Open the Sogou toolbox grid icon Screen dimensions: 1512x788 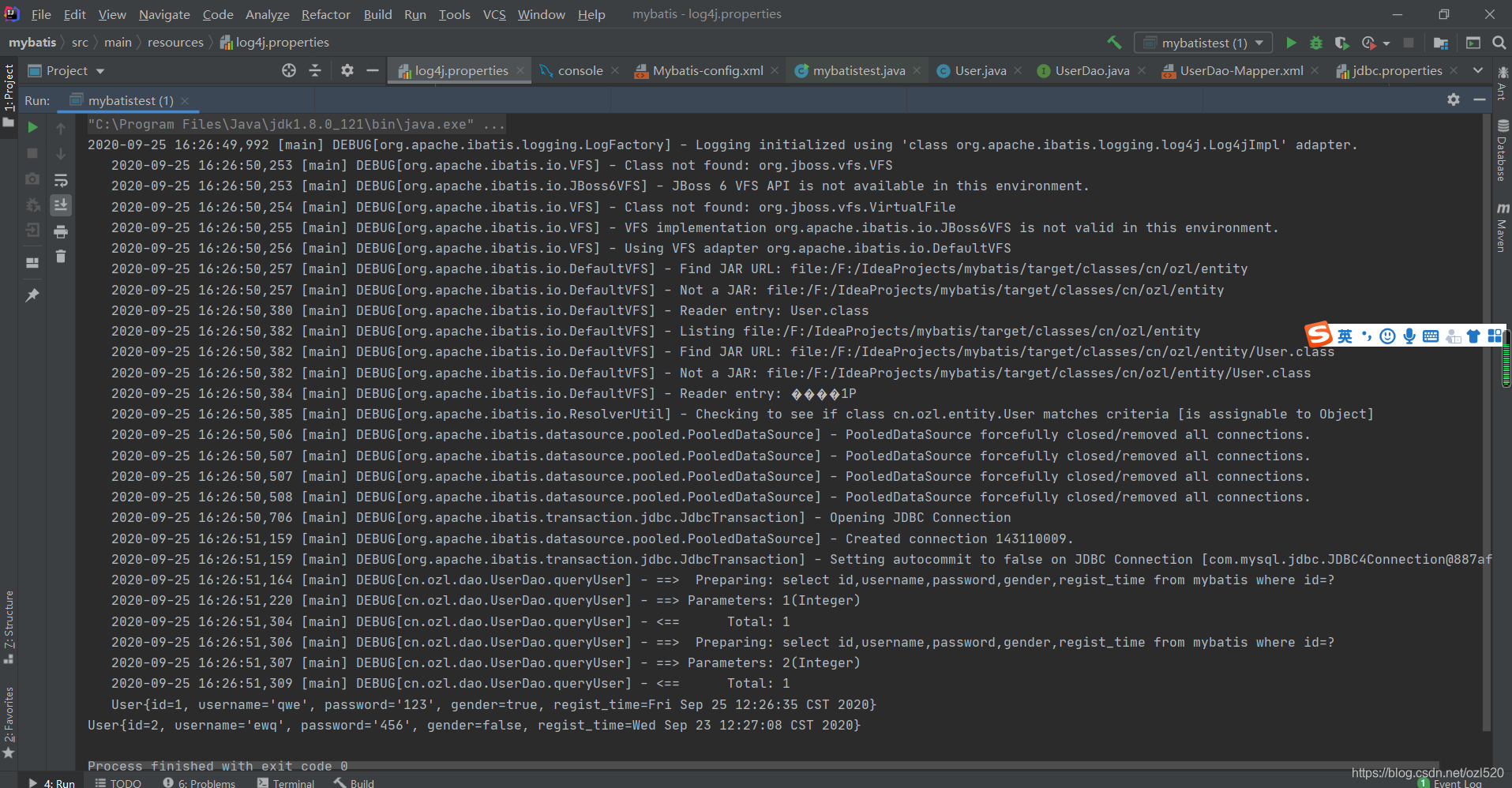click(1495, 336)
